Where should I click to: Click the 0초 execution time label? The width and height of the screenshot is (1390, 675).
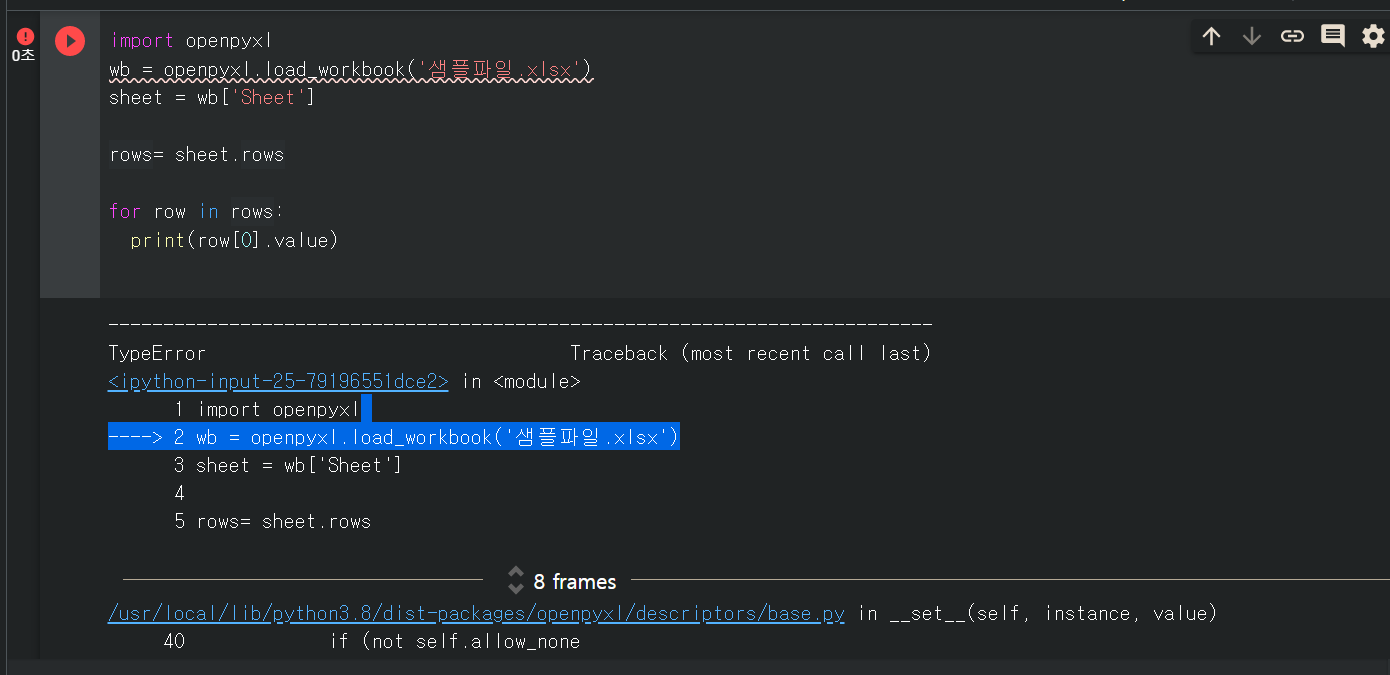pos(24,56)
